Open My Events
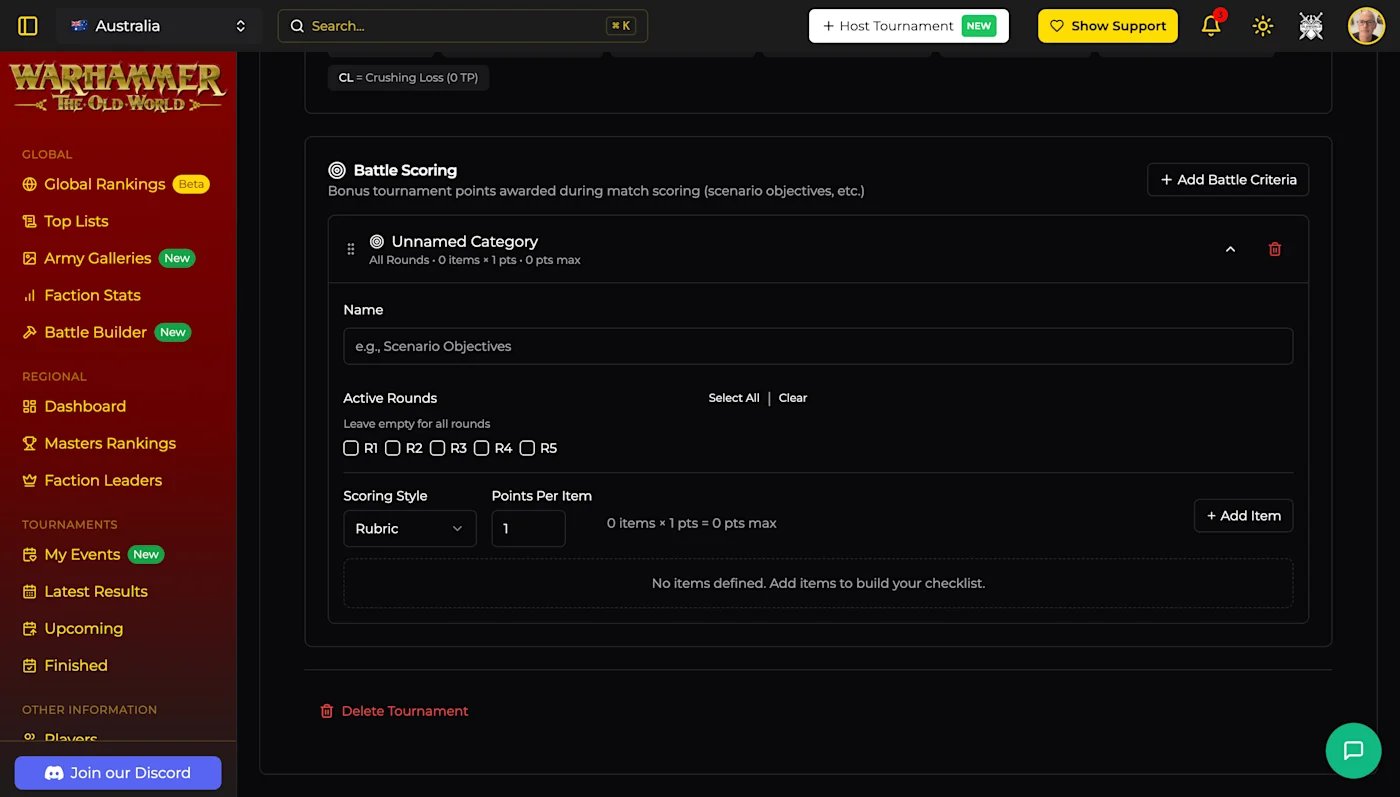 82,554
